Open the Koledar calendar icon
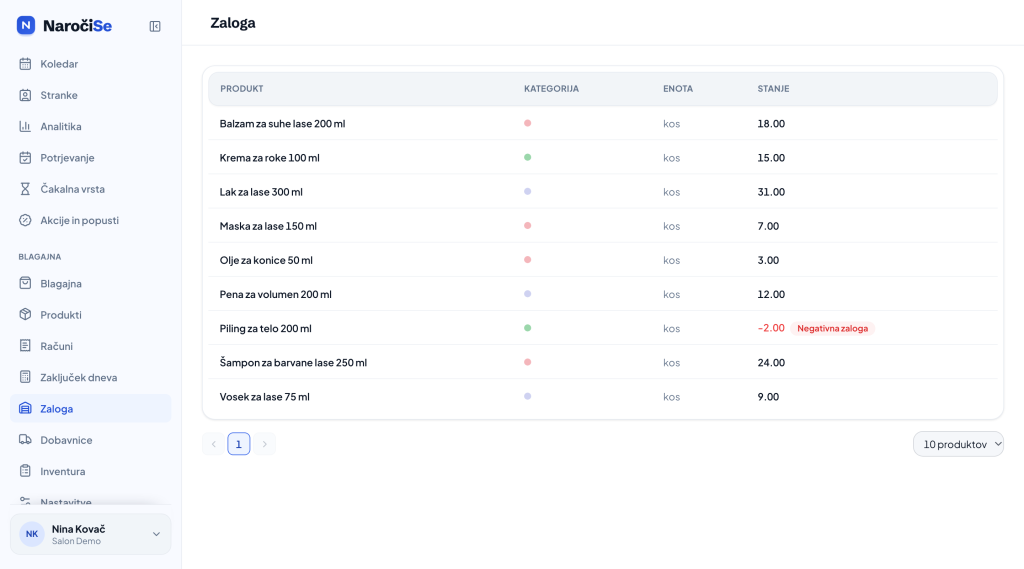 click(x=25, y=63)
